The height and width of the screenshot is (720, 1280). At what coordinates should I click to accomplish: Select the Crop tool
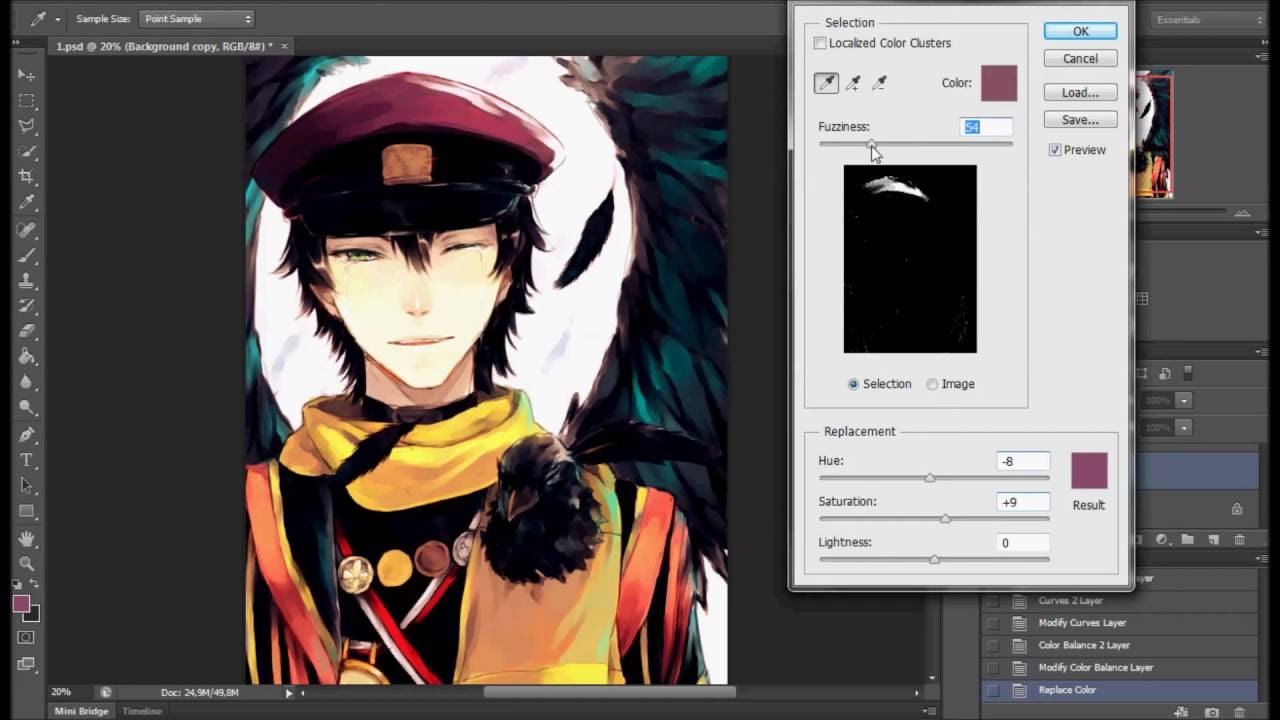click(x=27, y=177)
